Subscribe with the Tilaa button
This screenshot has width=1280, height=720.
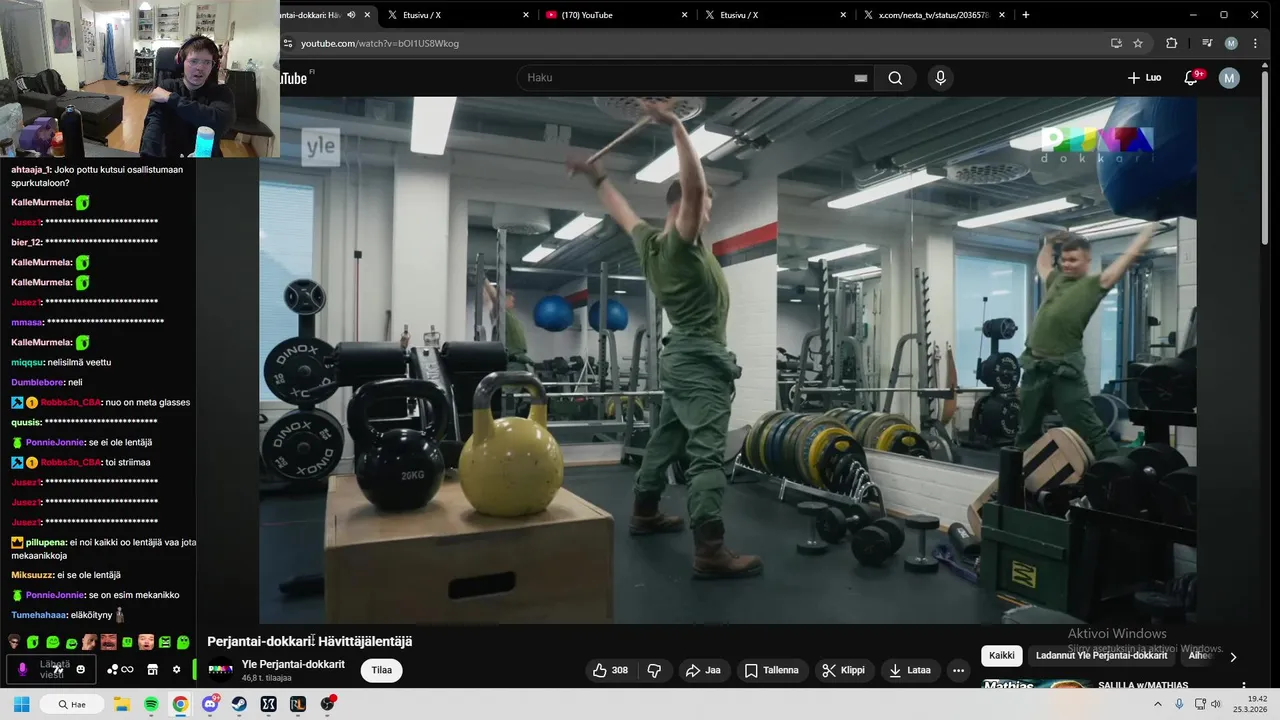click(382, 670)
